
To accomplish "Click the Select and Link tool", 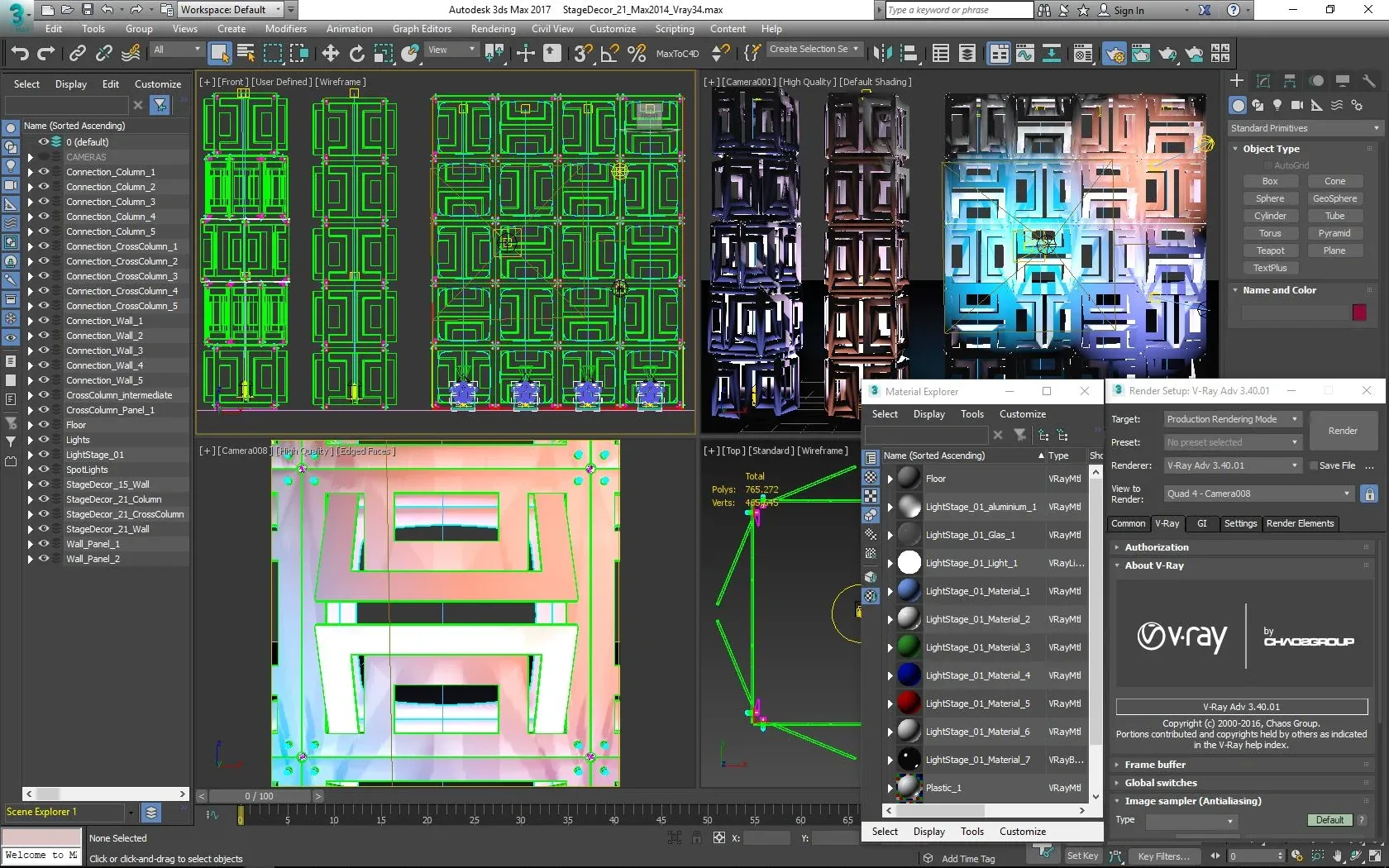I will [77, 54].
